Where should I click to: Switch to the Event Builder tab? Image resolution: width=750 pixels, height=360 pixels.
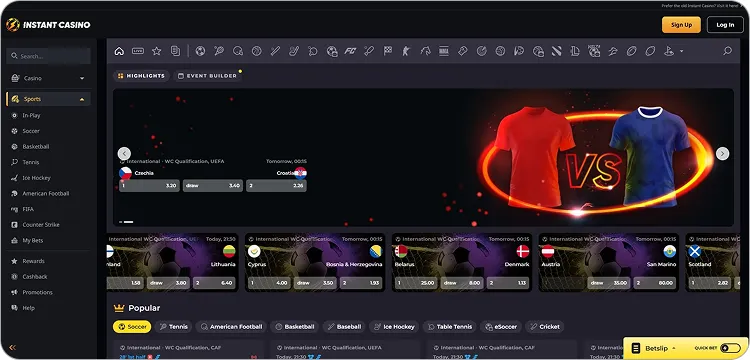click(207, 76)
